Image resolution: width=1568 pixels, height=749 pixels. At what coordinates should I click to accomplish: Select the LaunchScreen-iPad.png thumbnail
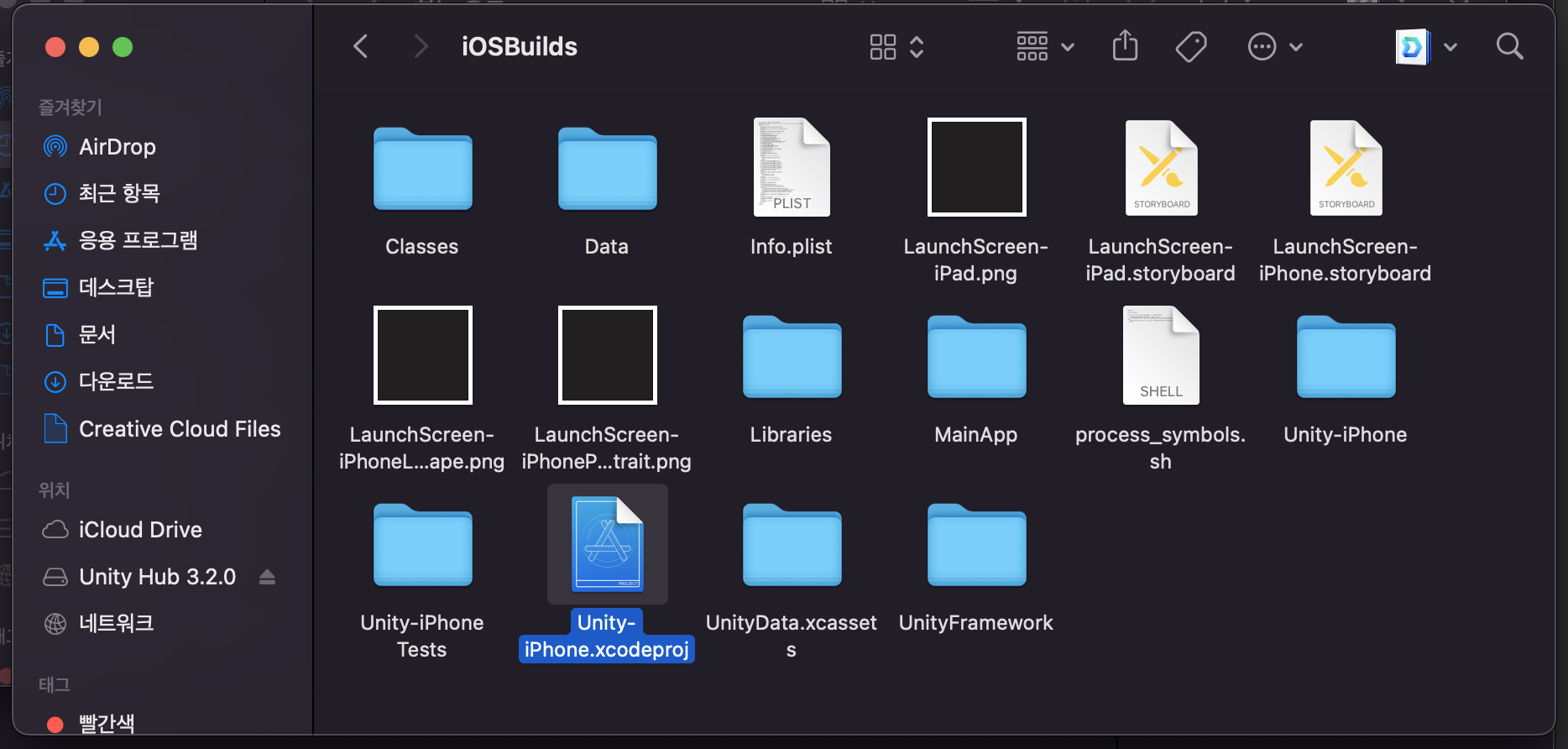click(x=976, y=167)
